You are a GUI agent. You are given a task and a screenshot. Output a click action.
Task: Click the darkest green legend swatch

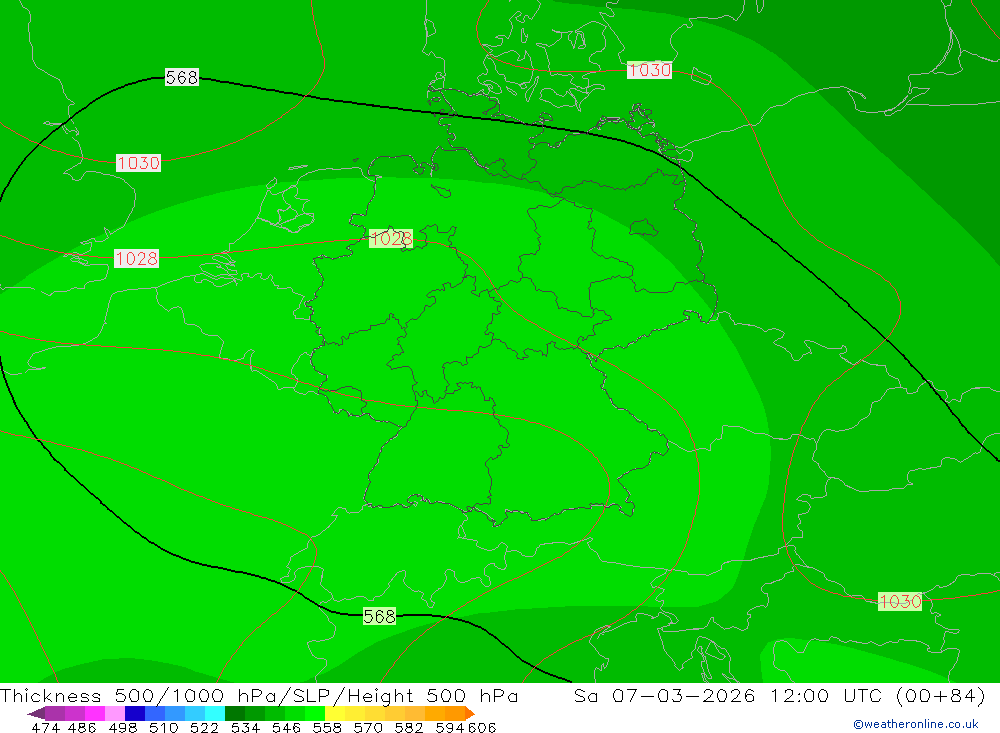tap(235, 713)
